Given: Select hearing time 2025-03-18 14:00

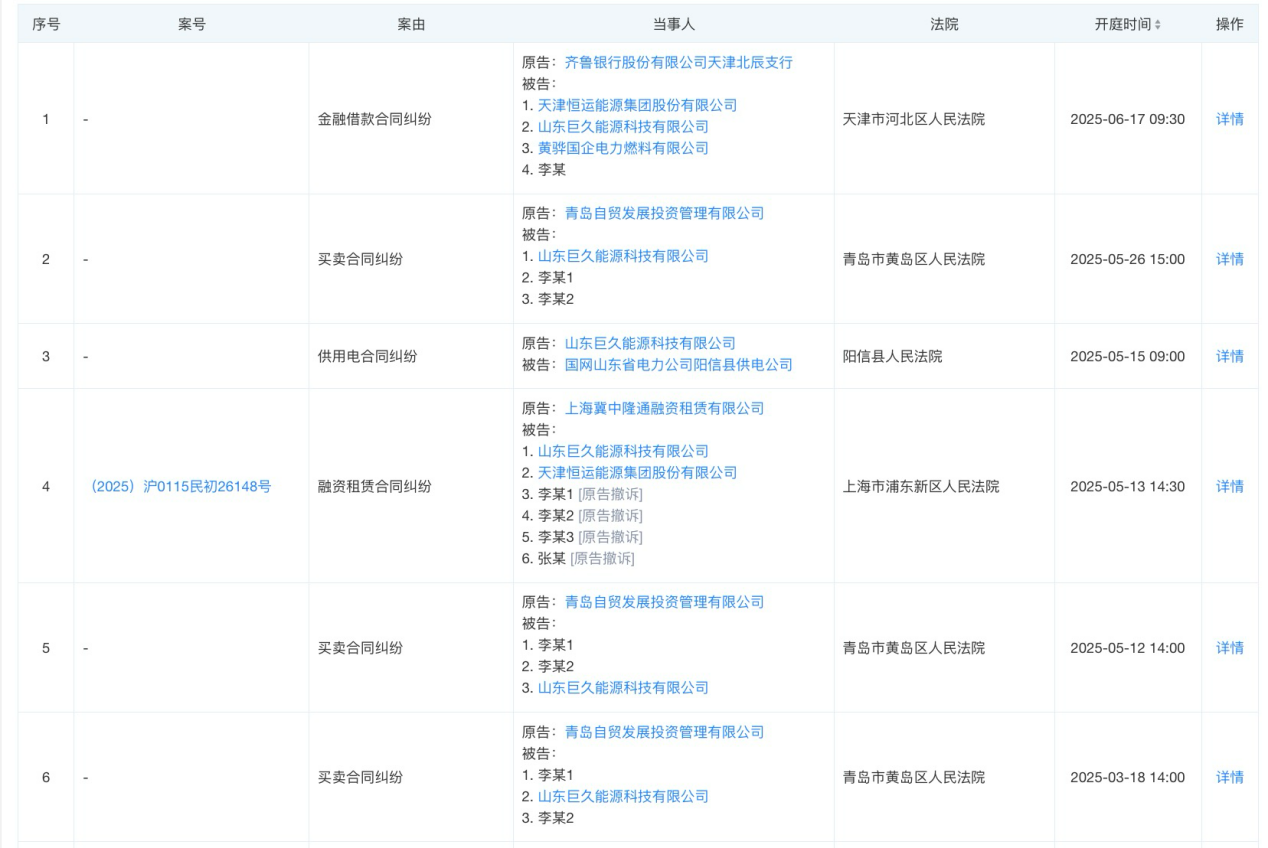Looking at the screenshot, I should coord(1127,777).
